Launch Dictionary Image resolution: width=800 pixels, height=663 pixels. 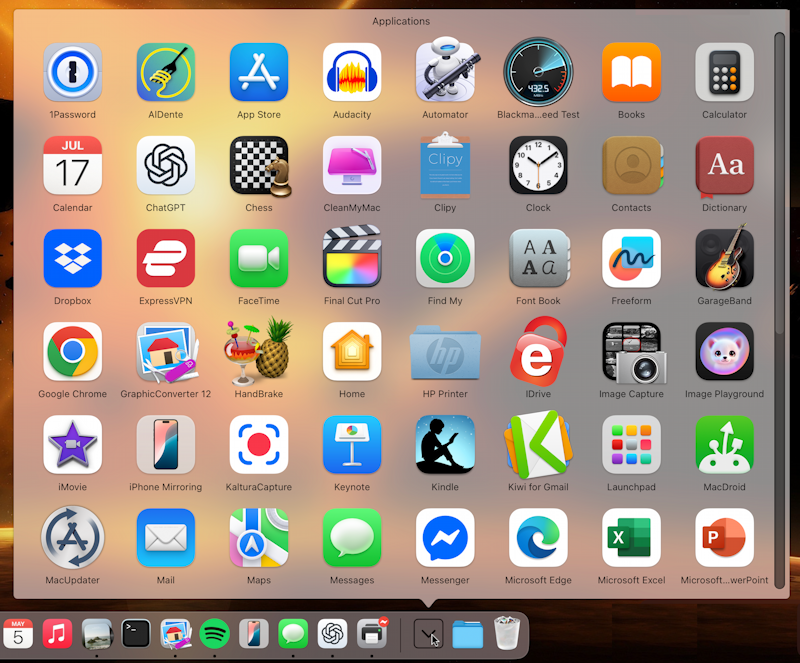(724, 166)
